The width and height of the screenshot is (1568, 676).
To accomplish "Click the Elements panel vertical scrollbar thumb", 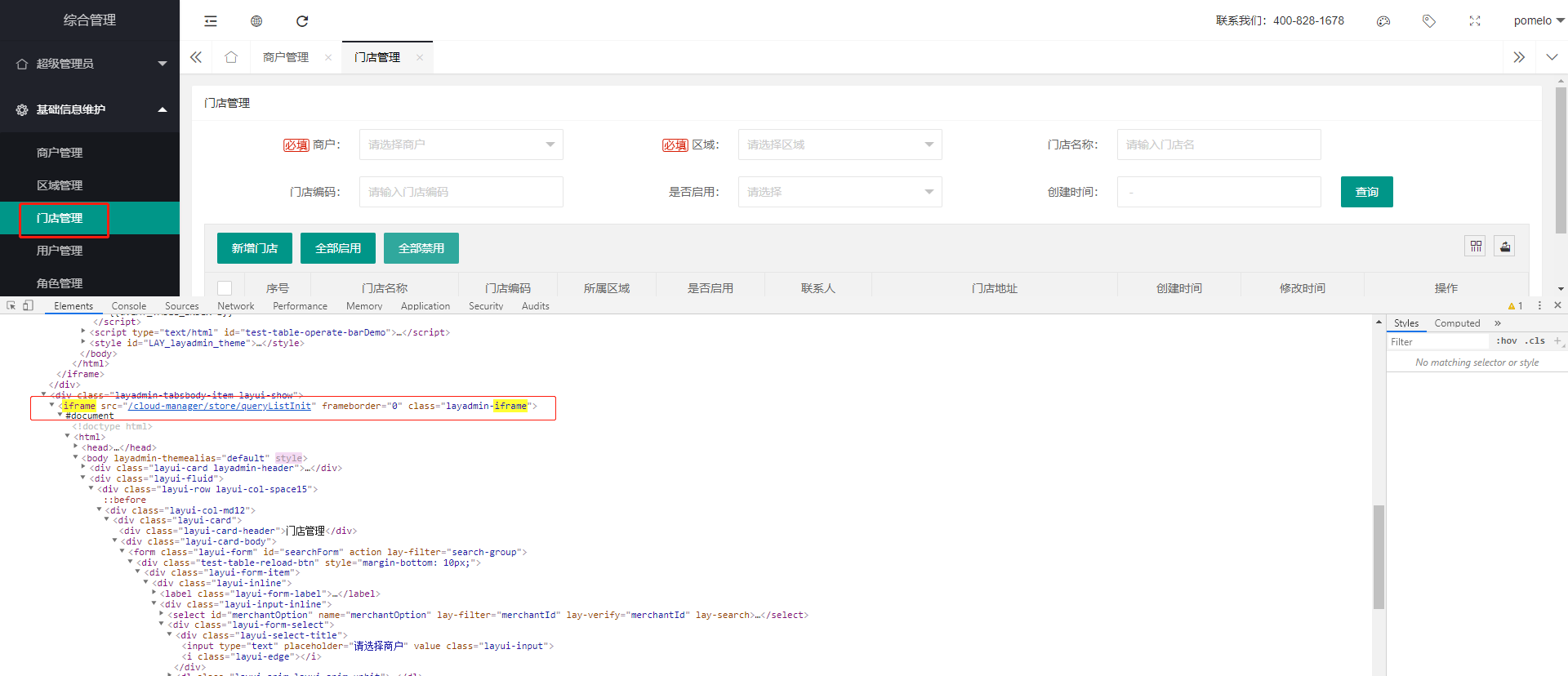I will (1379, 557).
